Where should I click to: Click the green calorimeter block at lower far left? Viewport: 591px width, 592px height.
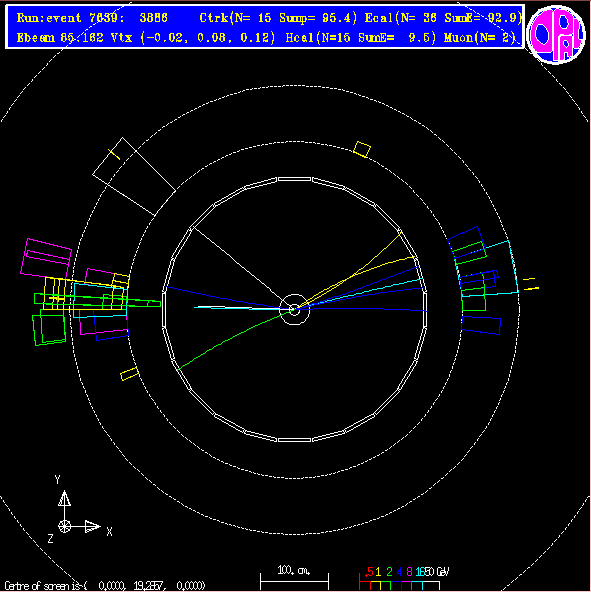point(49,330)
